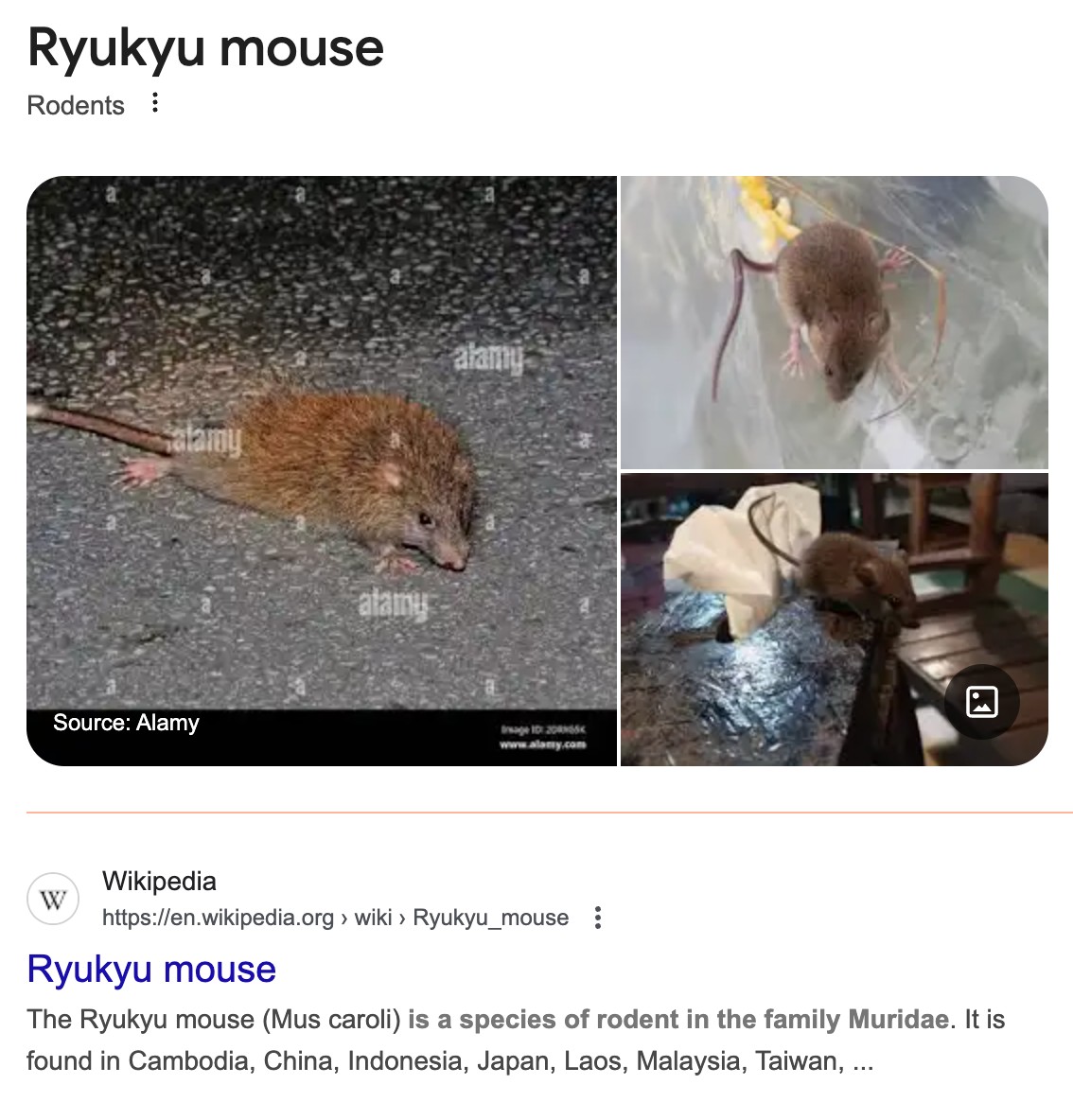Click the Rodents category label
1073x1120 pixels.
click(x=76, y=106)
